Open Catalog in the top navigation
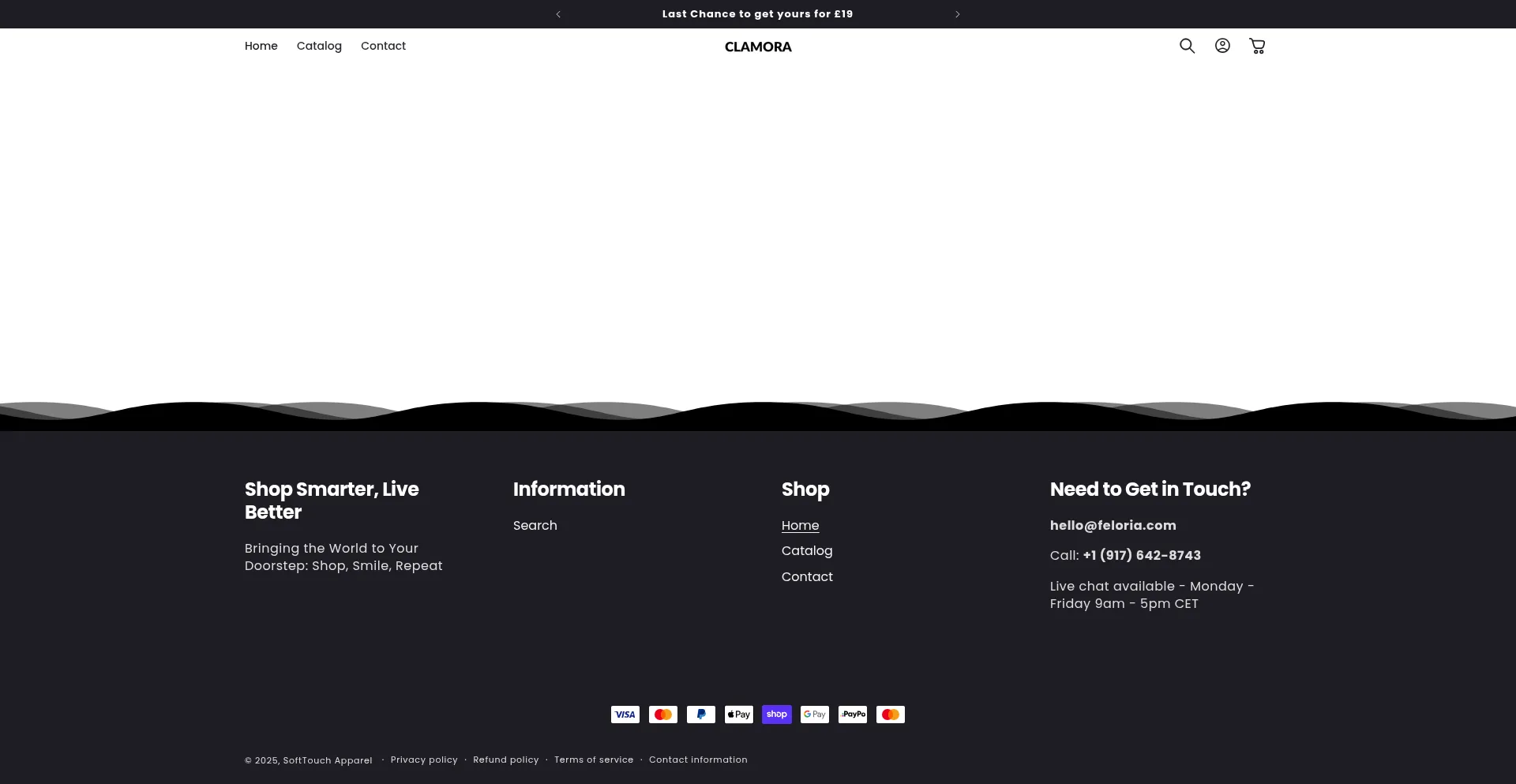This screenshot has width=1516, height=784. pyautogui.click(x=319, y=46)
